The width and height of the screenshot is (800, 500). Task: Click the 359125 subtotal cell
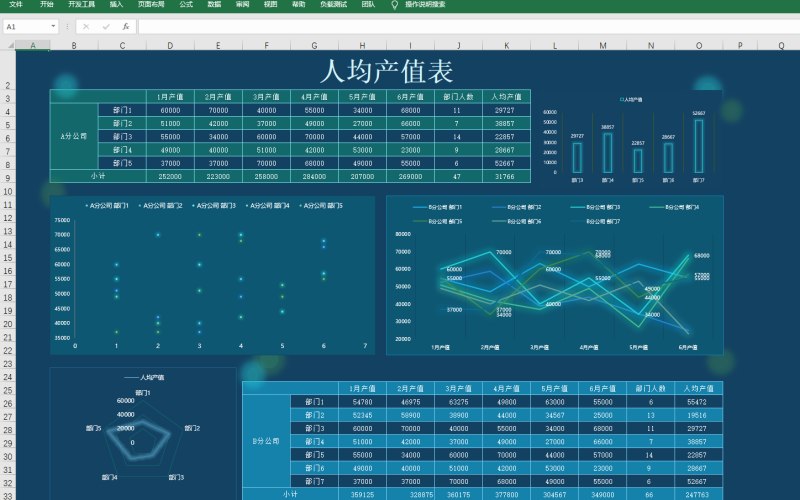(x=362, y=495)
